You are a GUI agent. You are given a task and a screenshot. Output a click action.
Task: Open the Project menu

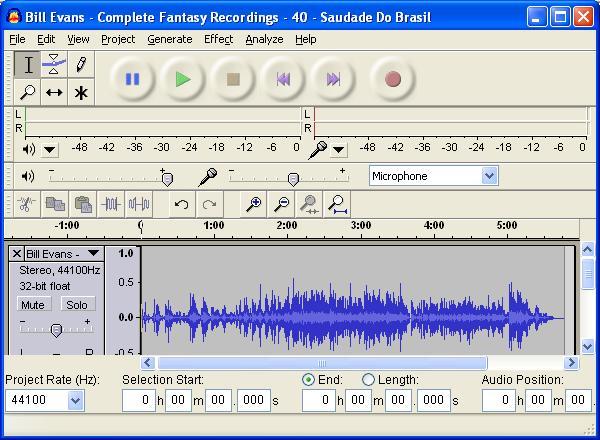118,39
